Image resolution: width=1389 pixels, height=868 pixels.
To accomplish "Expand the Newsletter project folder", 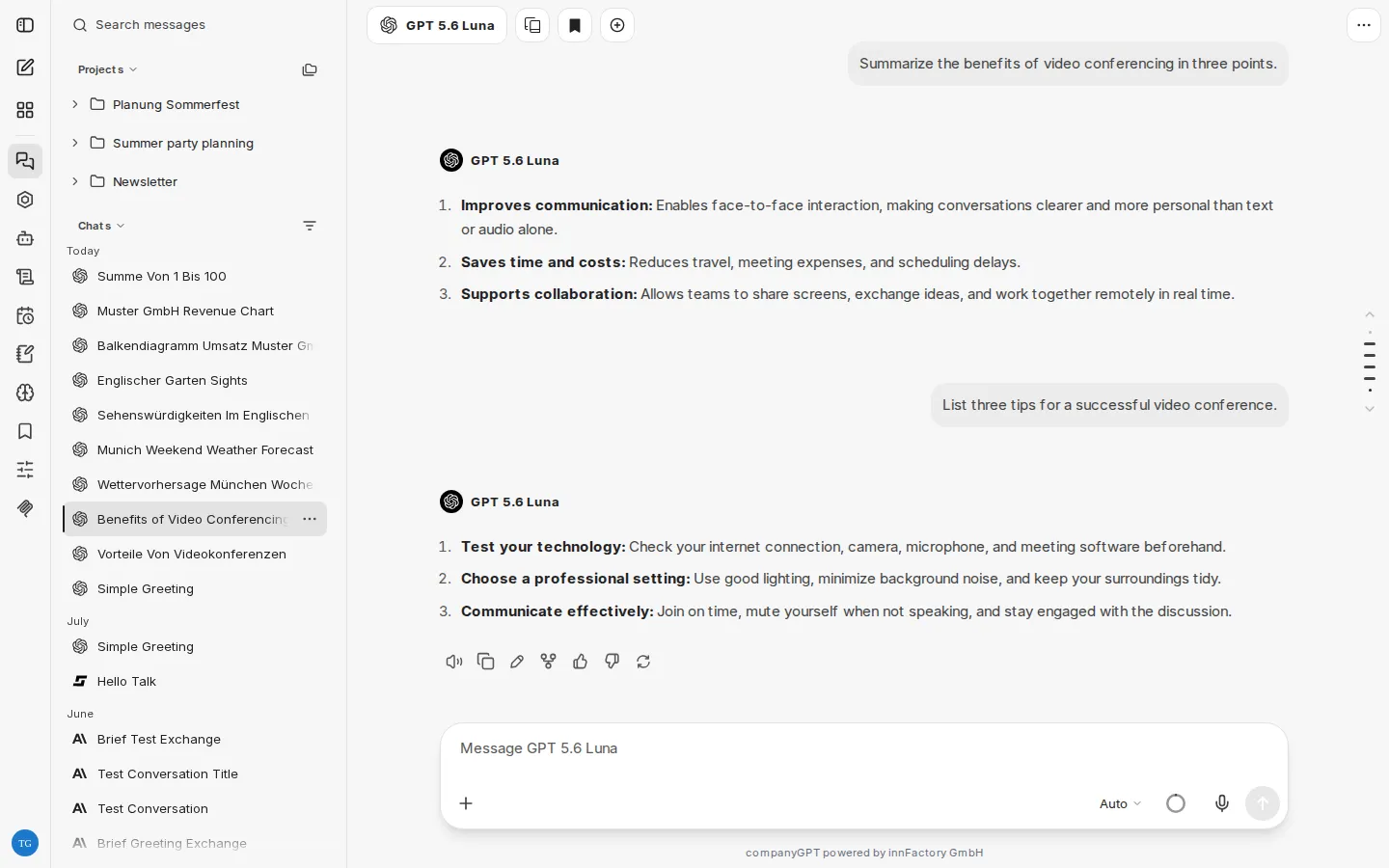I will click(x=75, y=181).
